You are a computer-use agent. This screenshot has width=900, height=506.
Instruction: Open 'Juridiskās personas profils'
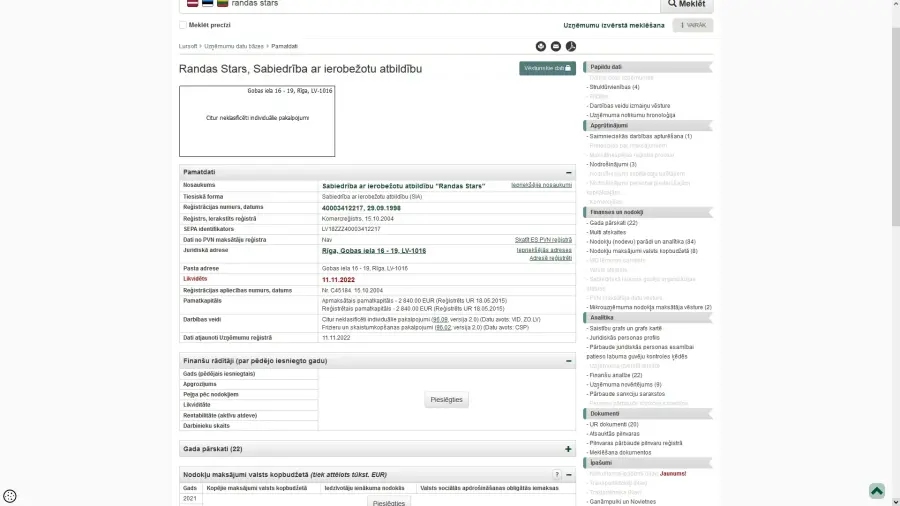(623, 338)
